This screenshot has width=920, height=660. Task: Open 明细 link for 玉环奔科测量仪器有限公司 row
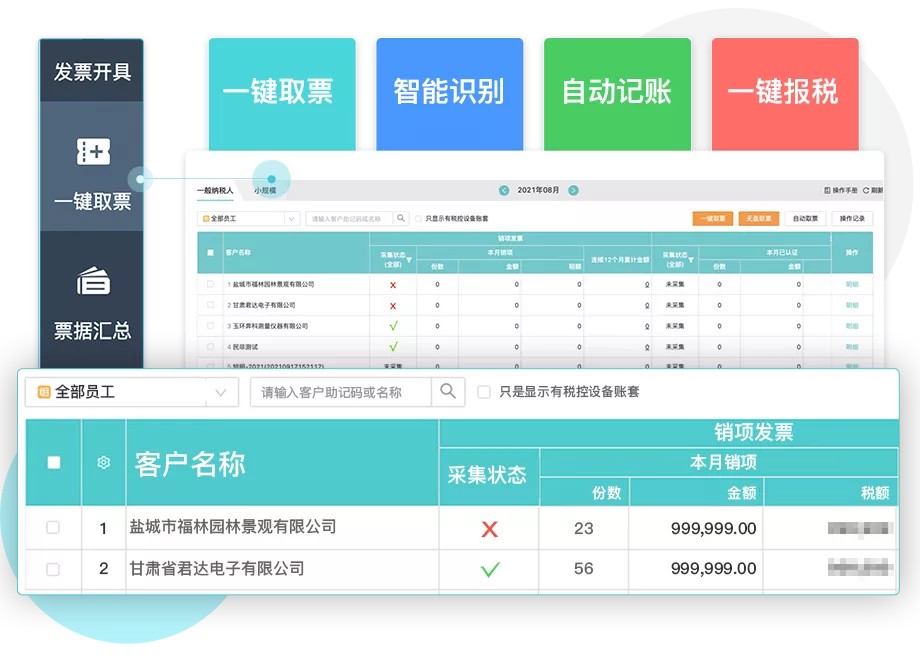click(852, 326)
